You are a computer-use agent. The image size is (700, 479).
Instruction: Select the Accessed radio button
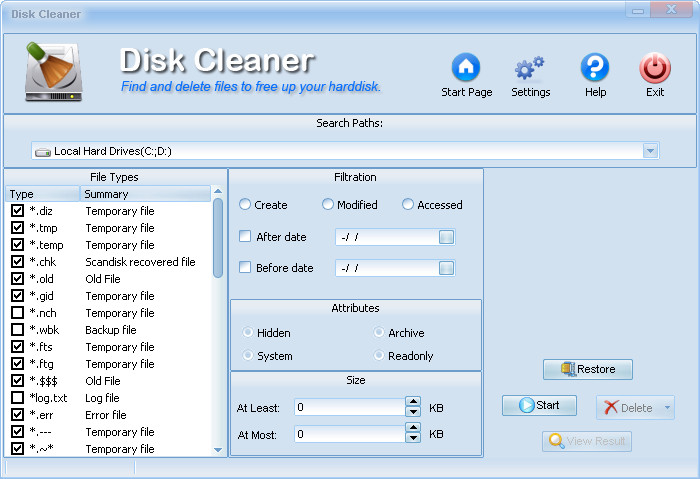(408, 204)
